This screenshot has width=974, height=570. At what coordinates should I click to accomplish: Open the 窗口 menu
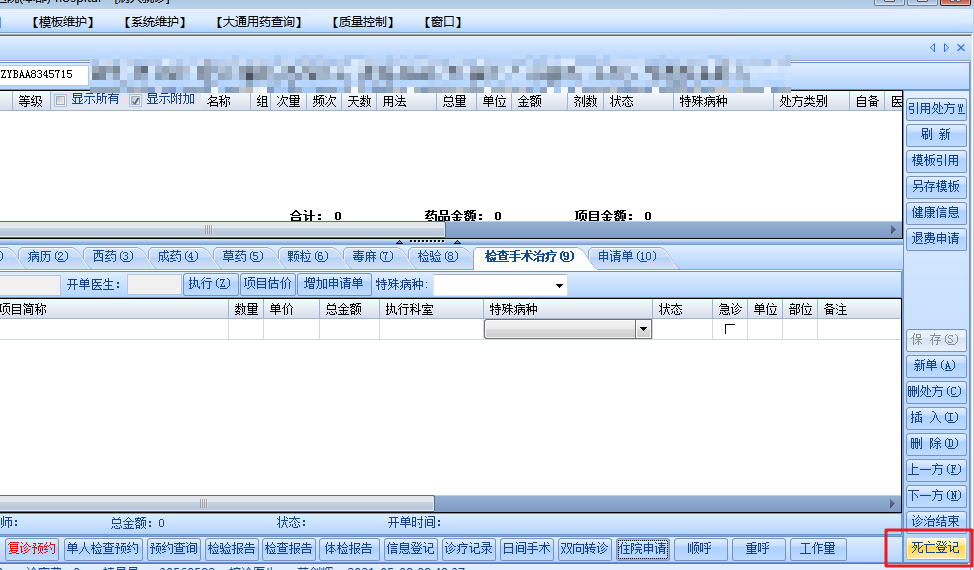tap(443, 22)
